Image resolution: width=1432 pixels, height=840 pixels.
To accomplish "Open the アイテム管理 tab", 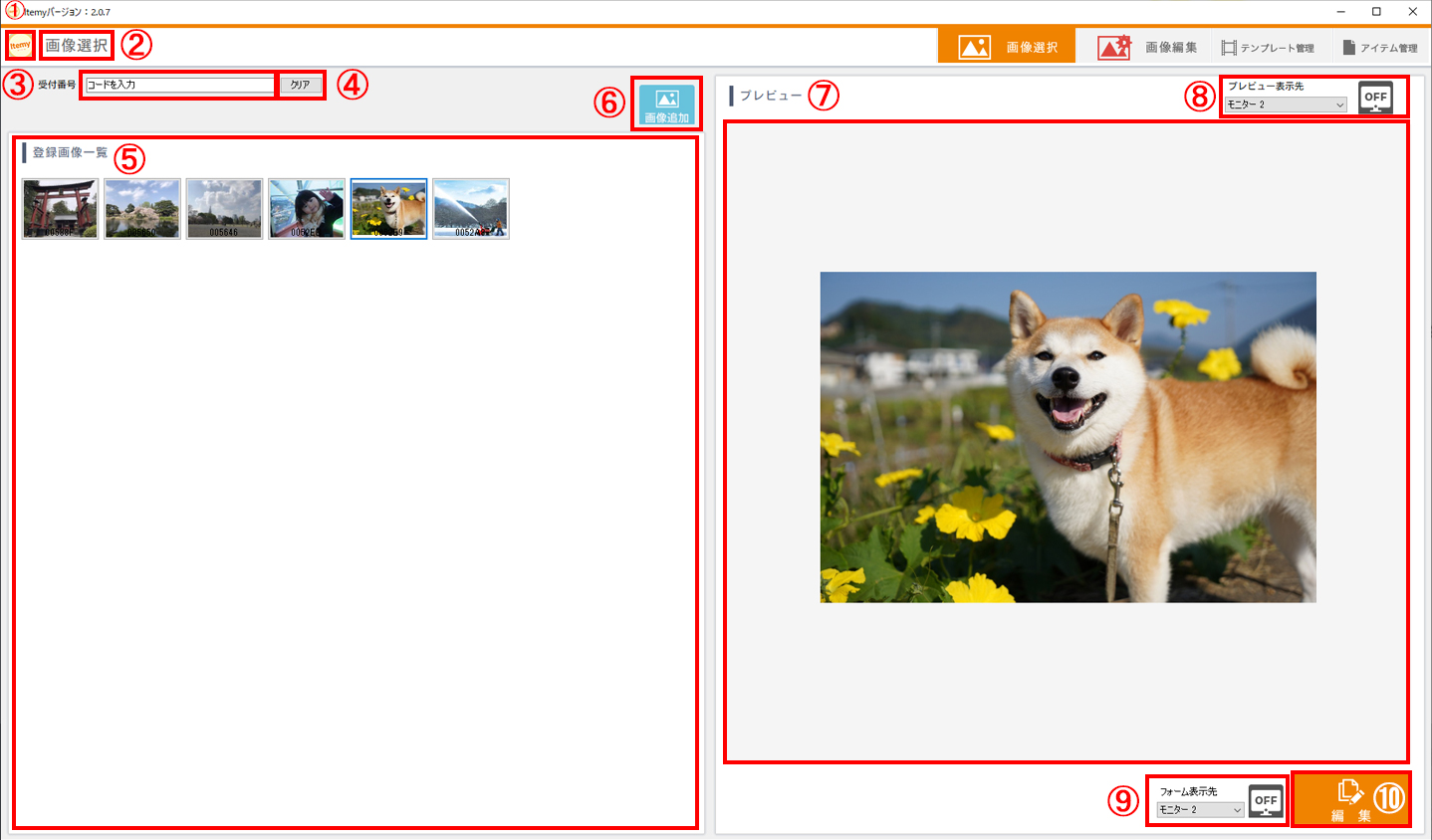I will click(x=1379, y=48).
